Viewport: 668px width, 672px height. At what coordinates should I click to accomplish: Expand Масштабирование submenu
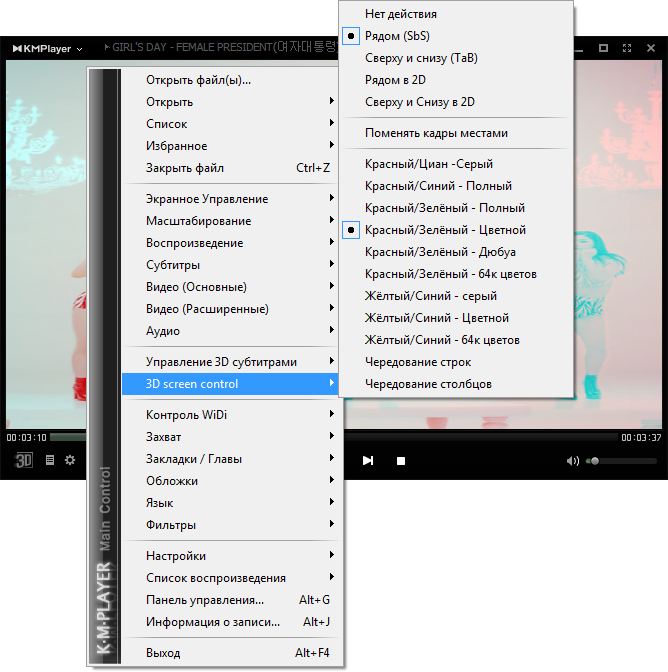click(x=231, y=221)
